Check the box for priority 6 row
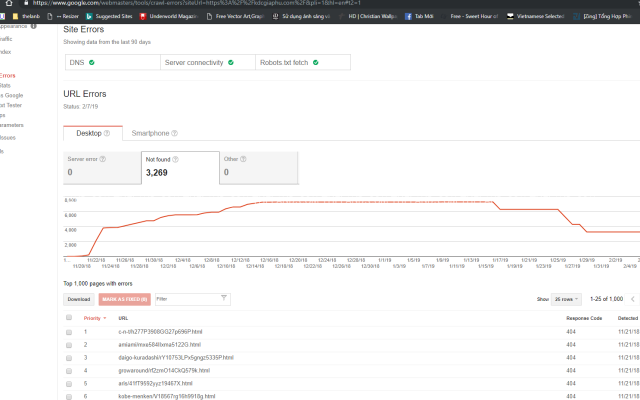This screenshot has width=640, height=400. coord(69,397)
